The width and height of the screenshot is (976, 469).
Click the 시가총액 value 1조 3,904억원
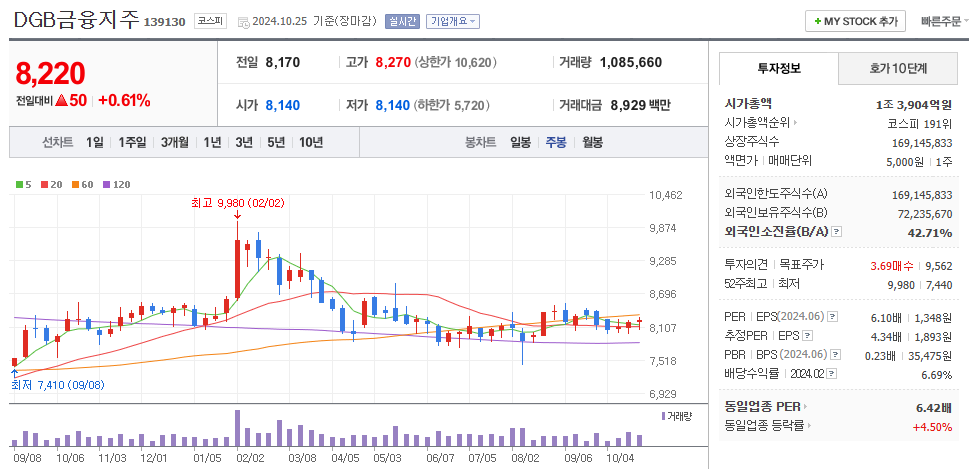tap(913, 105)
